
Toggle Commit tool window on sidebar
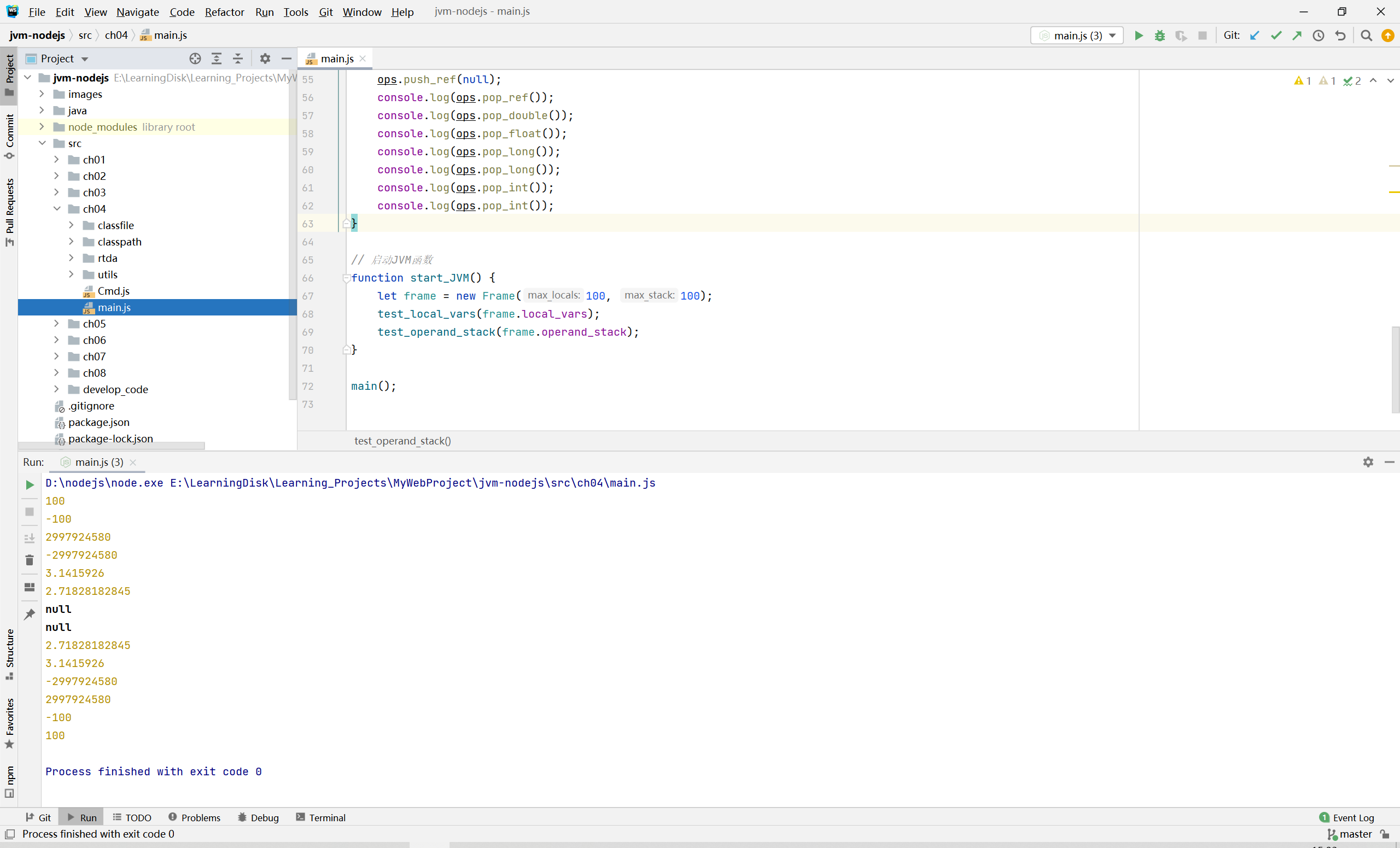point(9,135)
